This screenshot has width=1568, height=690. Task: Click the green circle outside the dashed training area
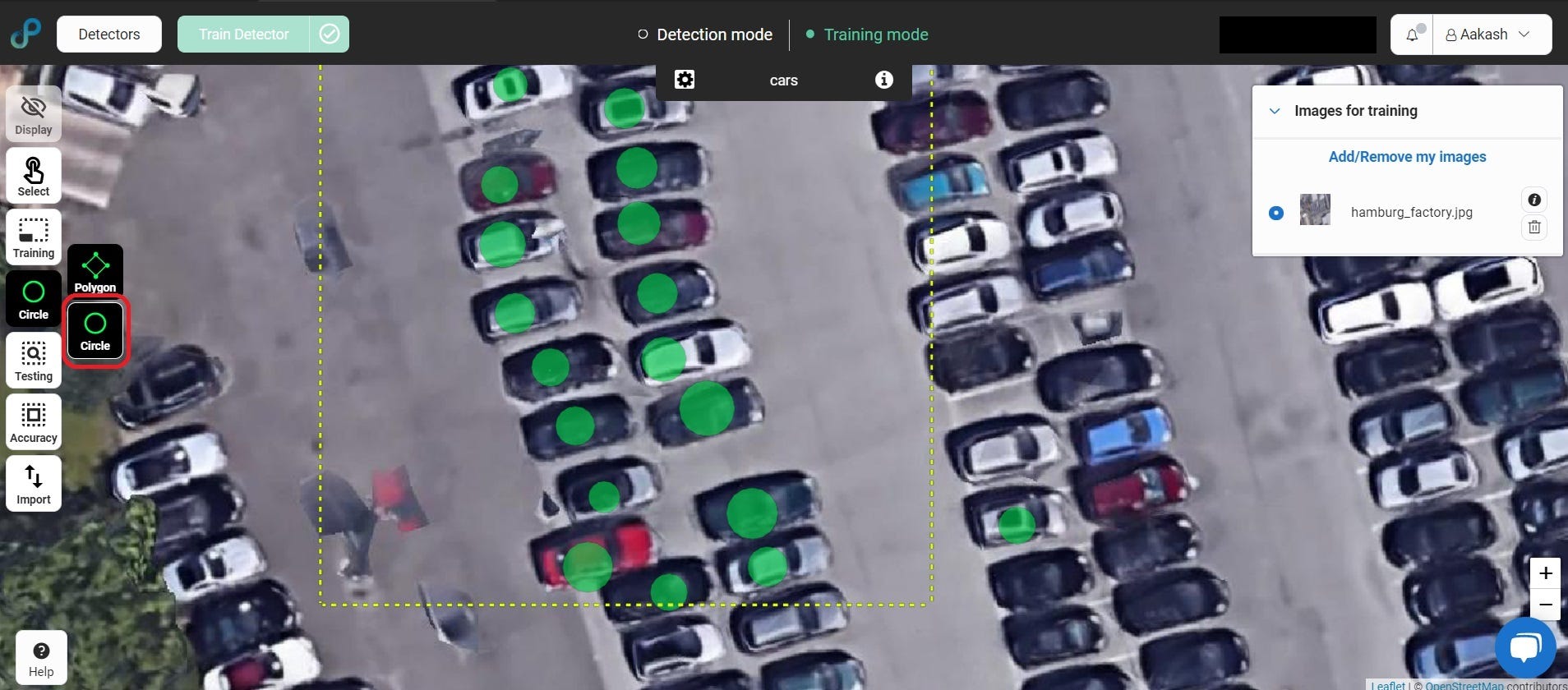(1017, 526)
